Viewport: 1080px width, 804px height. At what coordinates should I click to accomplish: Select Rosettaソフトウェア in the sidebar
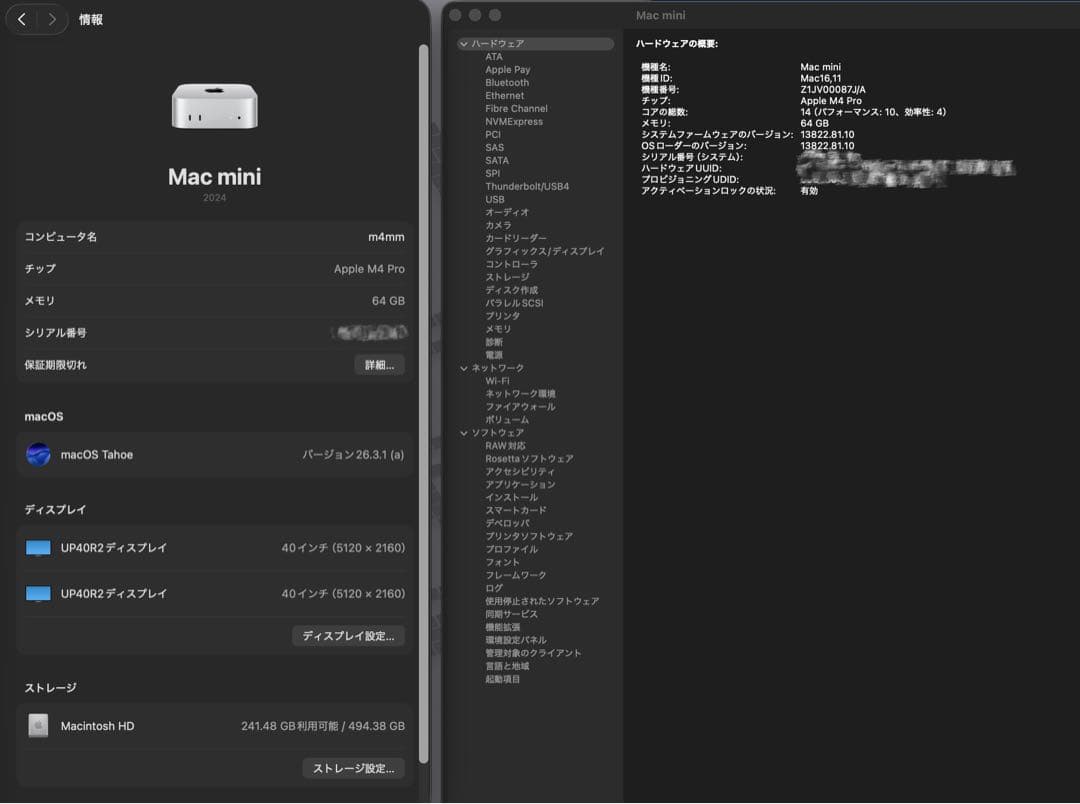point(529,460)
